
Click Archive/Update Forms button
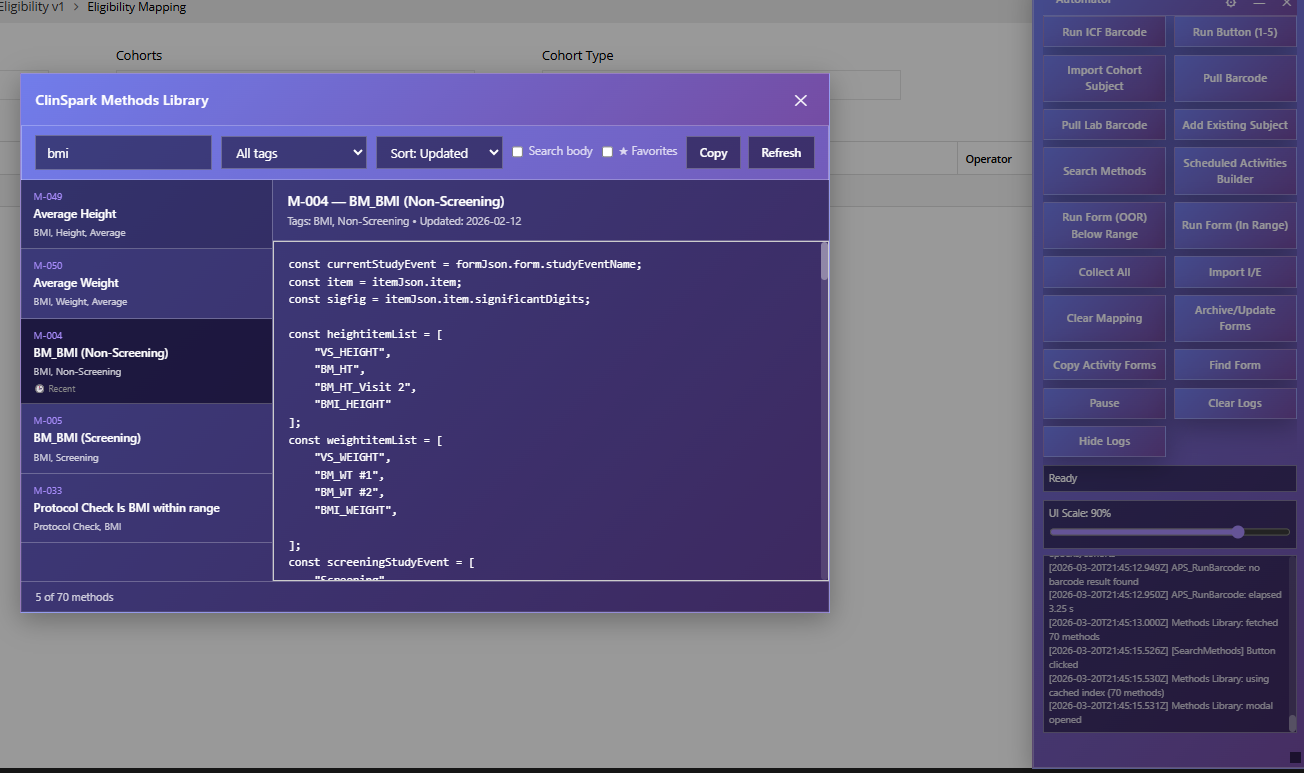click(1235, 318)
